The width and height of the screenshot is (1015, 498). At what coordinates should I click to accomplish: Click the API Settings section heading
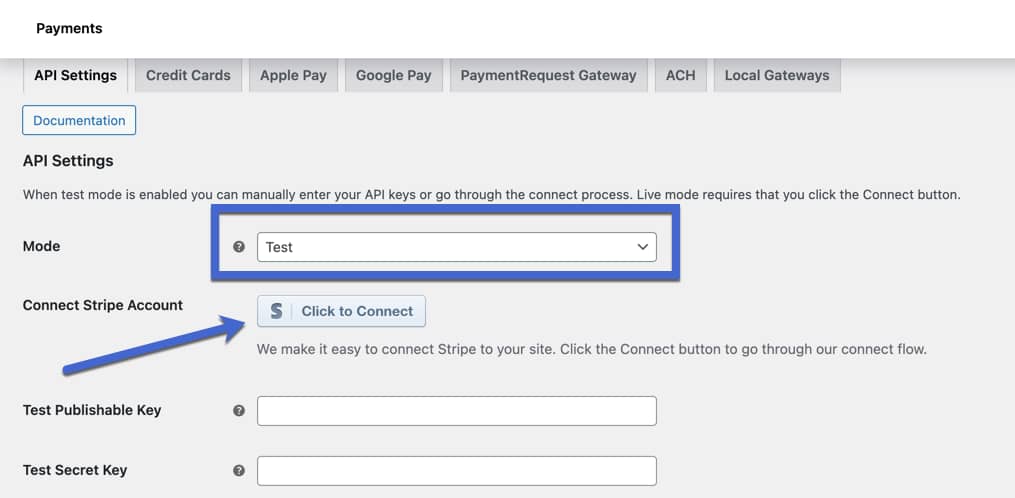pos(68,161)
